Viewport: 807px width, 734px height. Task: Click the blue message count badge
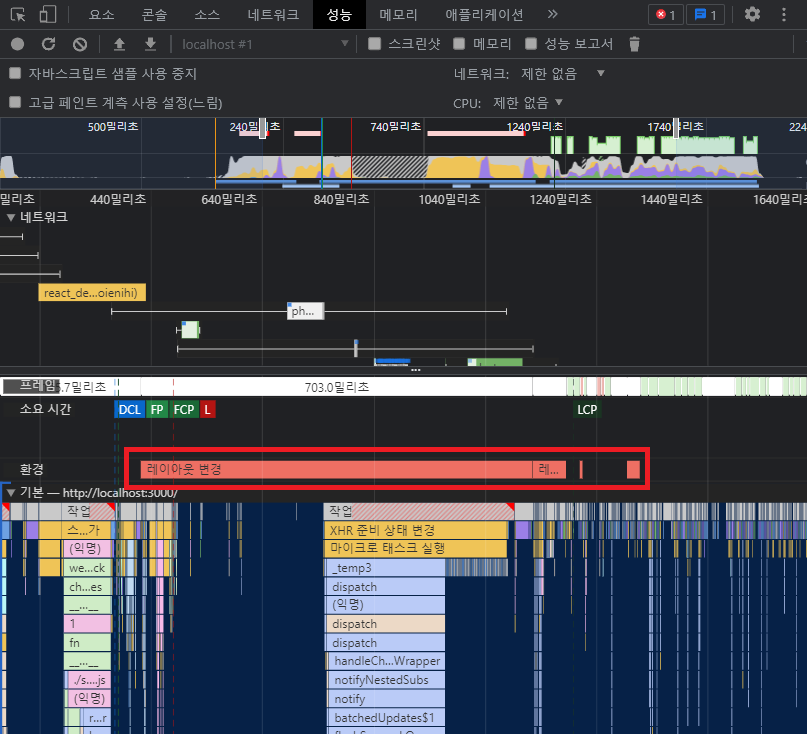pyautogui.click(x=706, y=14)
